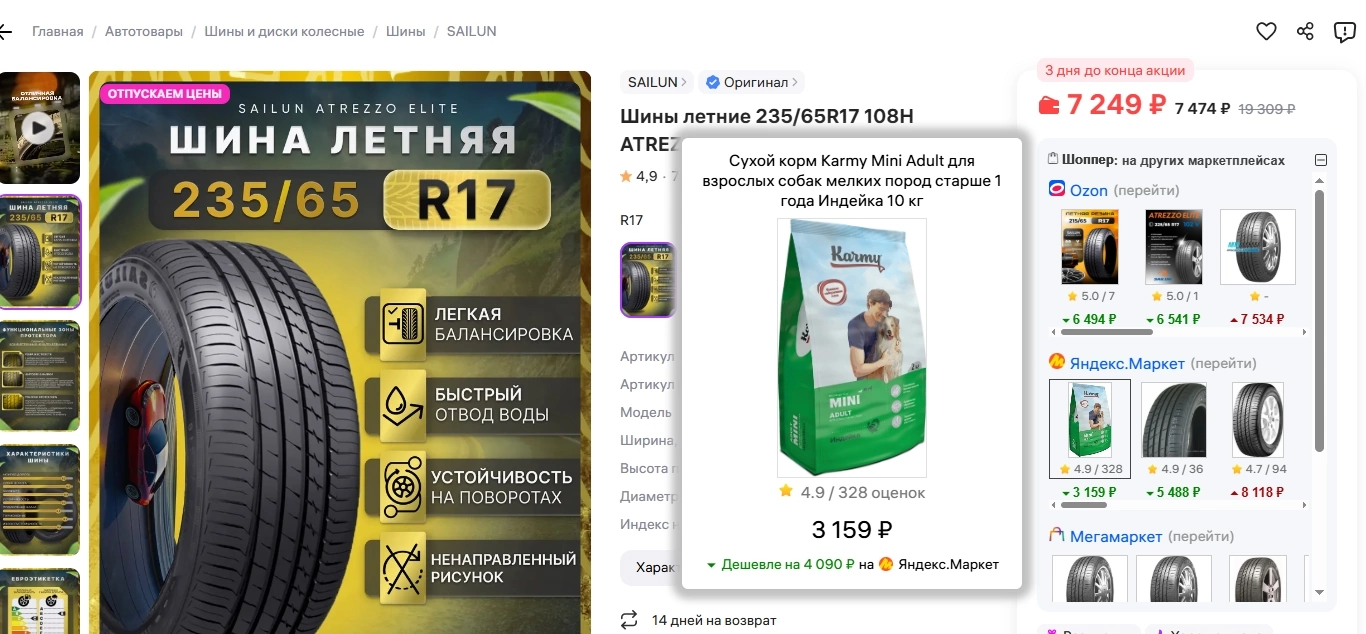1366x634 pixels.
Task: Open Автотовары breadcrumb
Action: tap(144, 31)
